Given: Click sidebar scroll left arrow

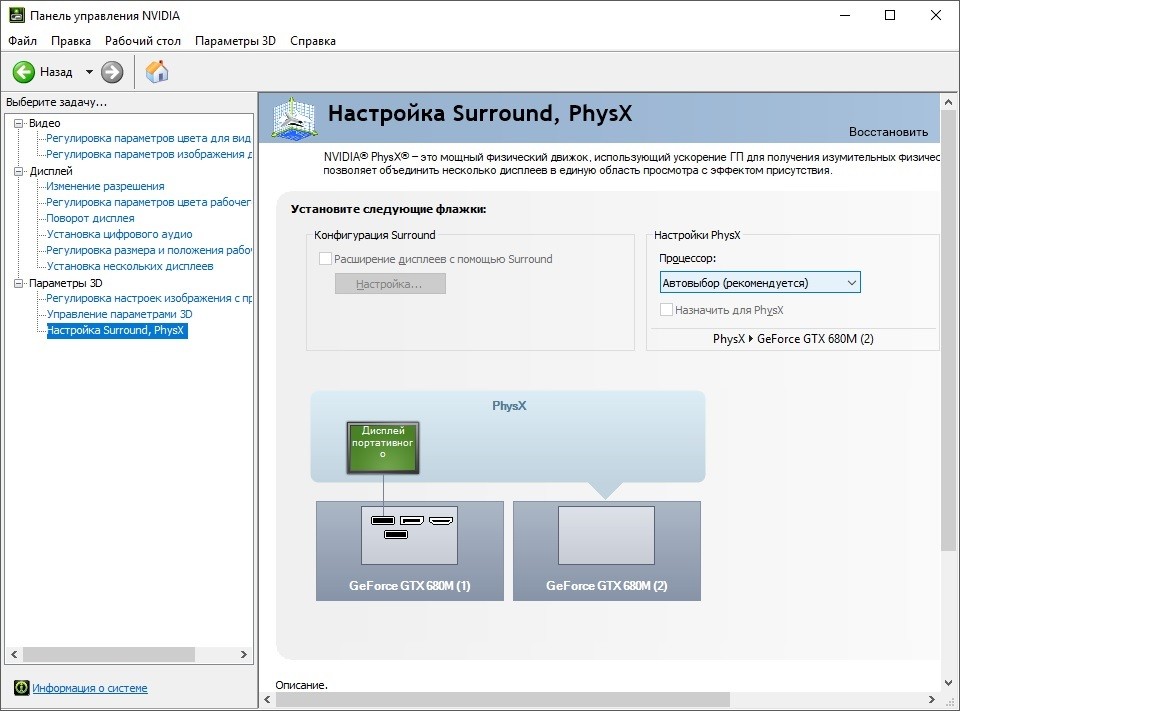Looking at the screenshot, I should (x=14, y=654).
